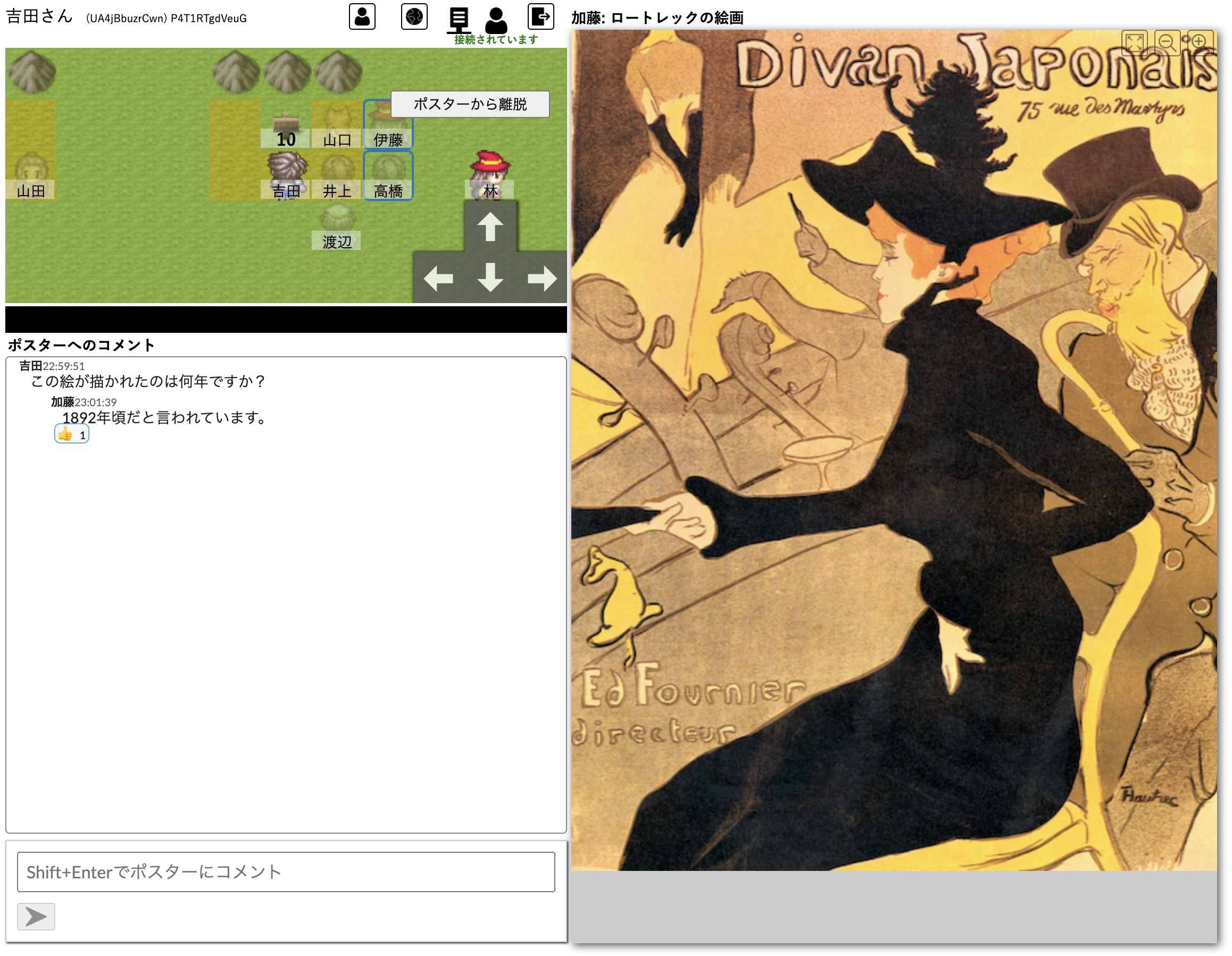
Task: Click the person silhouette status icon
Action: pyautogui.click(x=496, y=21)
